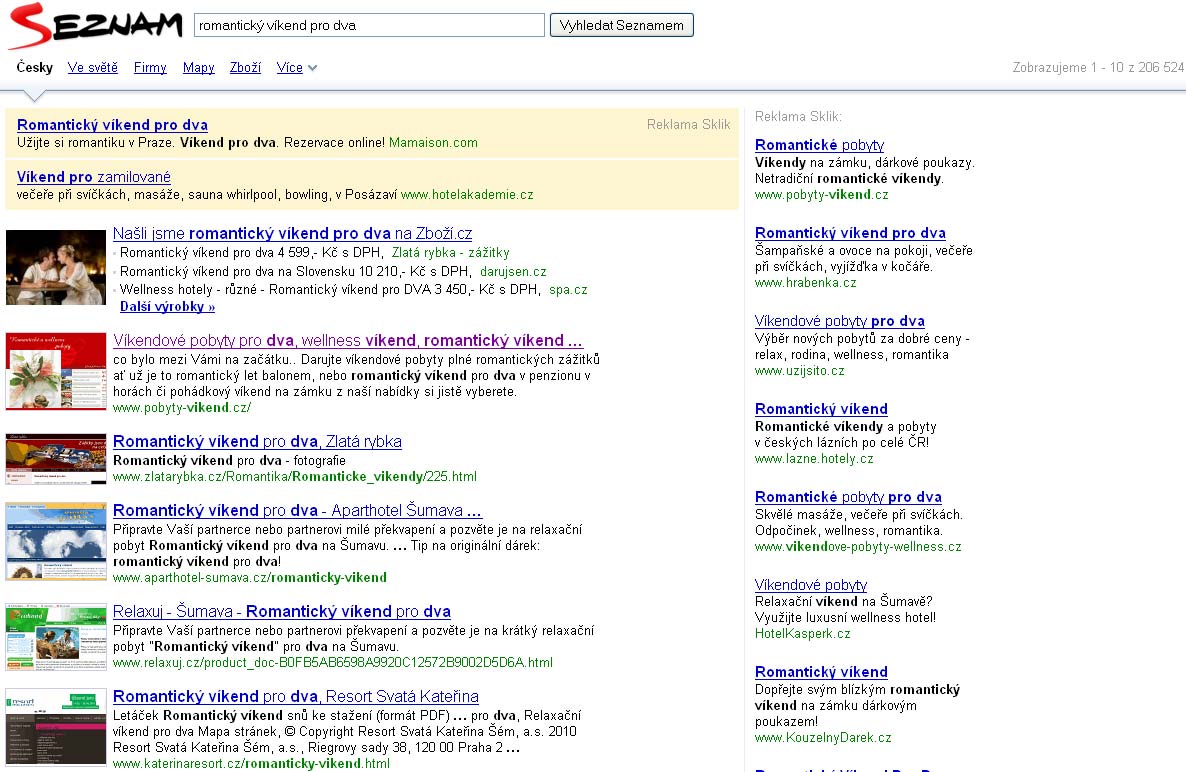
Task: Open 'Romantický víkend pro dva - Aparthotel Šumava' result
Action: click(x=297, y=510)
